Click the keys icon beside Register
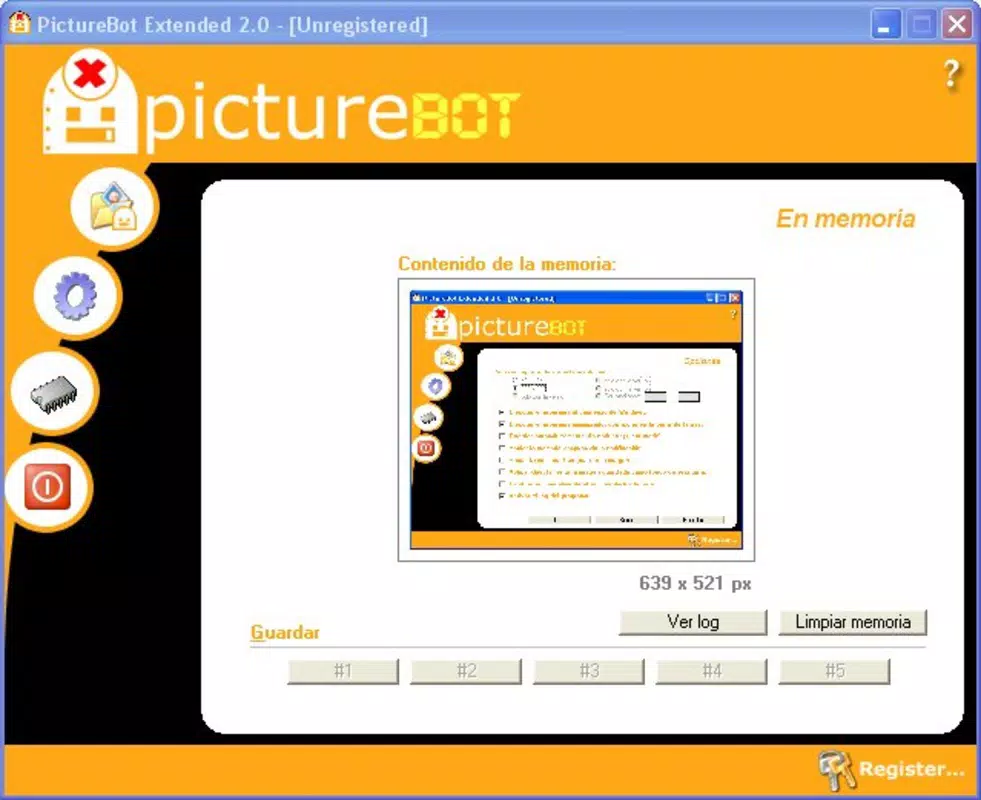The width and height of the screenshot is (981, 800). 836,769
